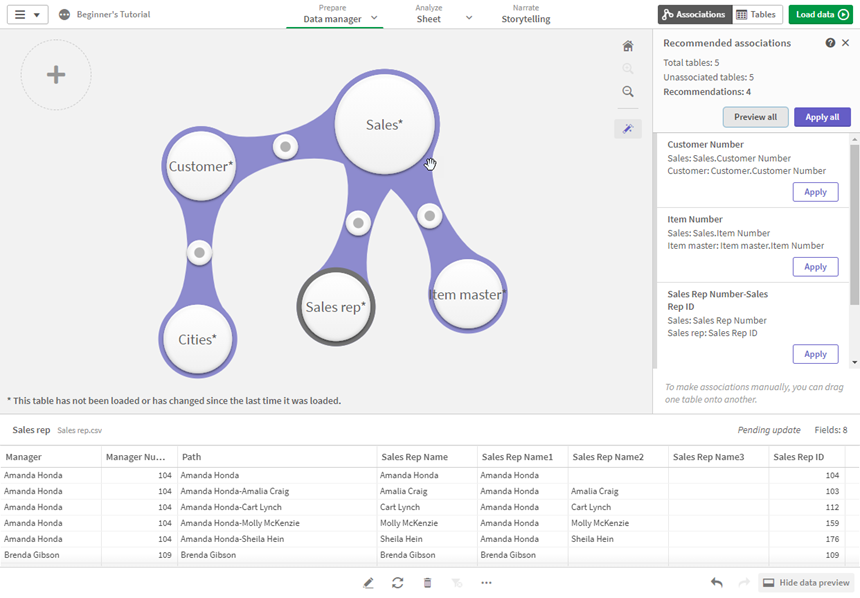Image resolution: width=860 pixels, height=598 pixels.
Task: Open the hamburger navigation menu dropdown
Action: point(27,15)
